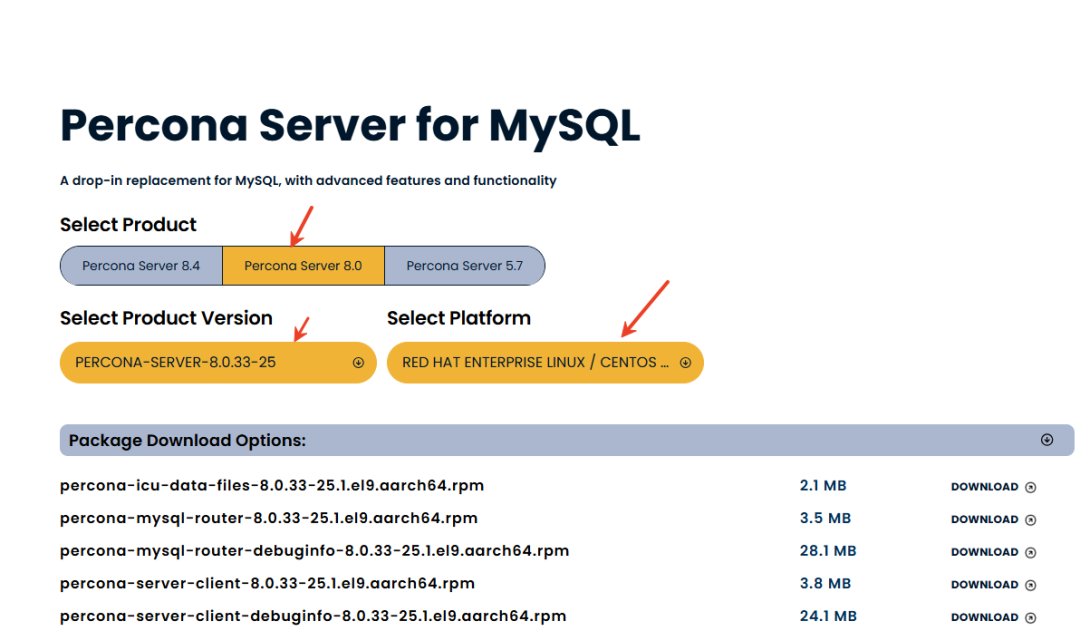1080x631 pixels.
Task: Click download icon for percona-icu-data-files row
Action: click(x=1030, y=488)
